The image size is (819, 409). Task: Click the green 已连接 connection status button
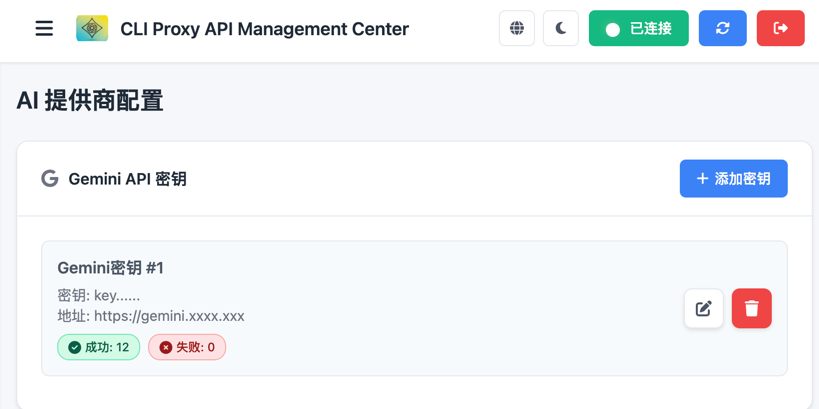[x=638, y=29]
